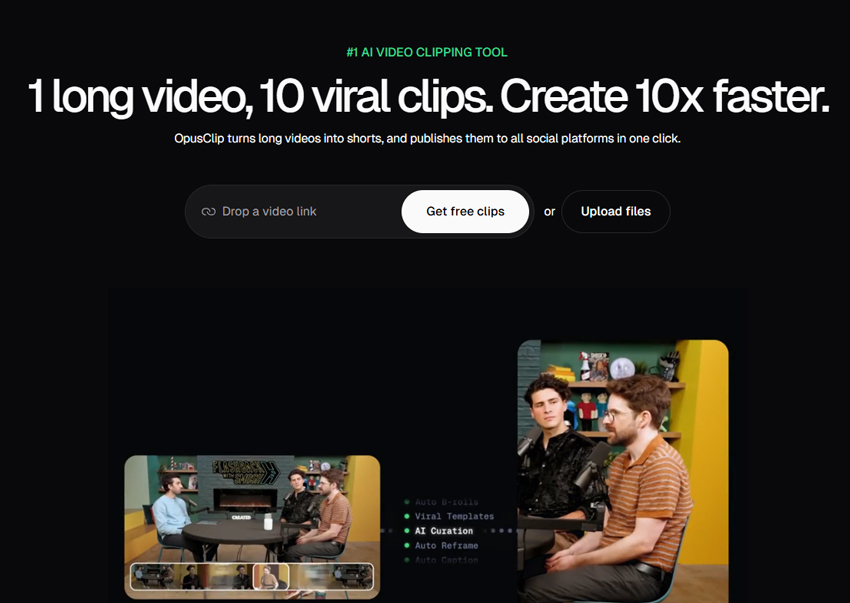Click the link chain icon in input
This screenshot has height=603, width=850.
208,211
